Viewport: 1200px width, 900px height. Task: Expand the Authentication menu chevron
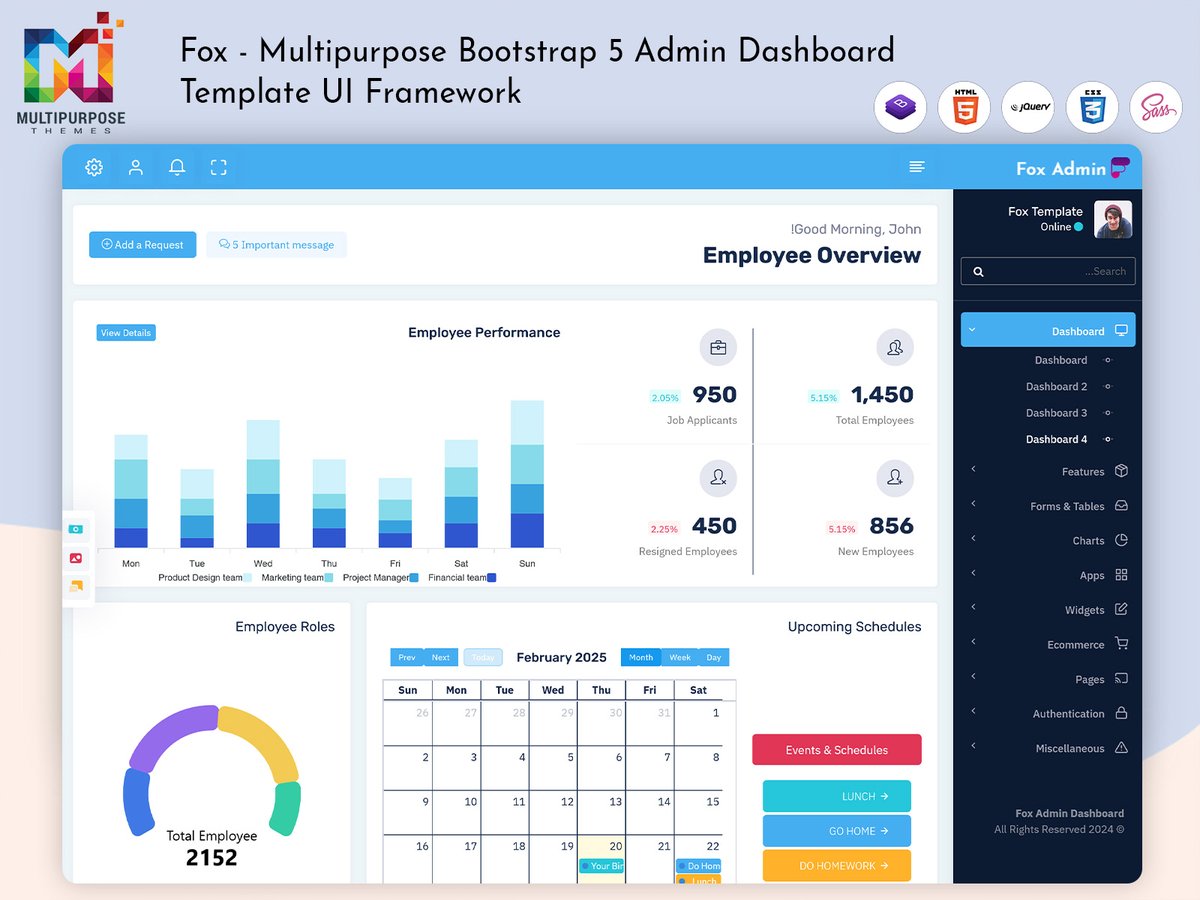pyautogui.click(x=973, y=711)
